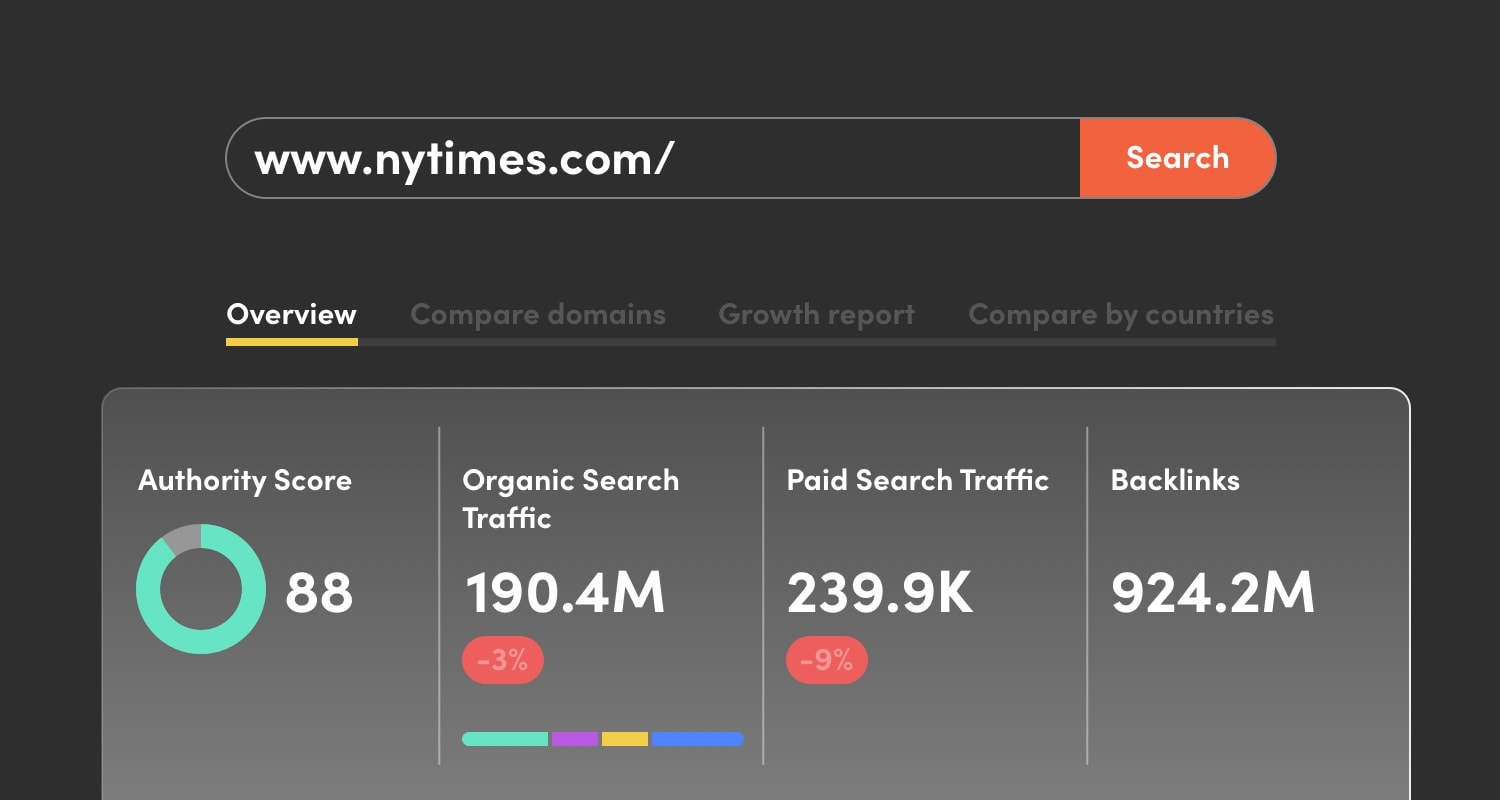
Task: Click the yellow segment of the traffic bar
Action: click(x=623, y=738)
